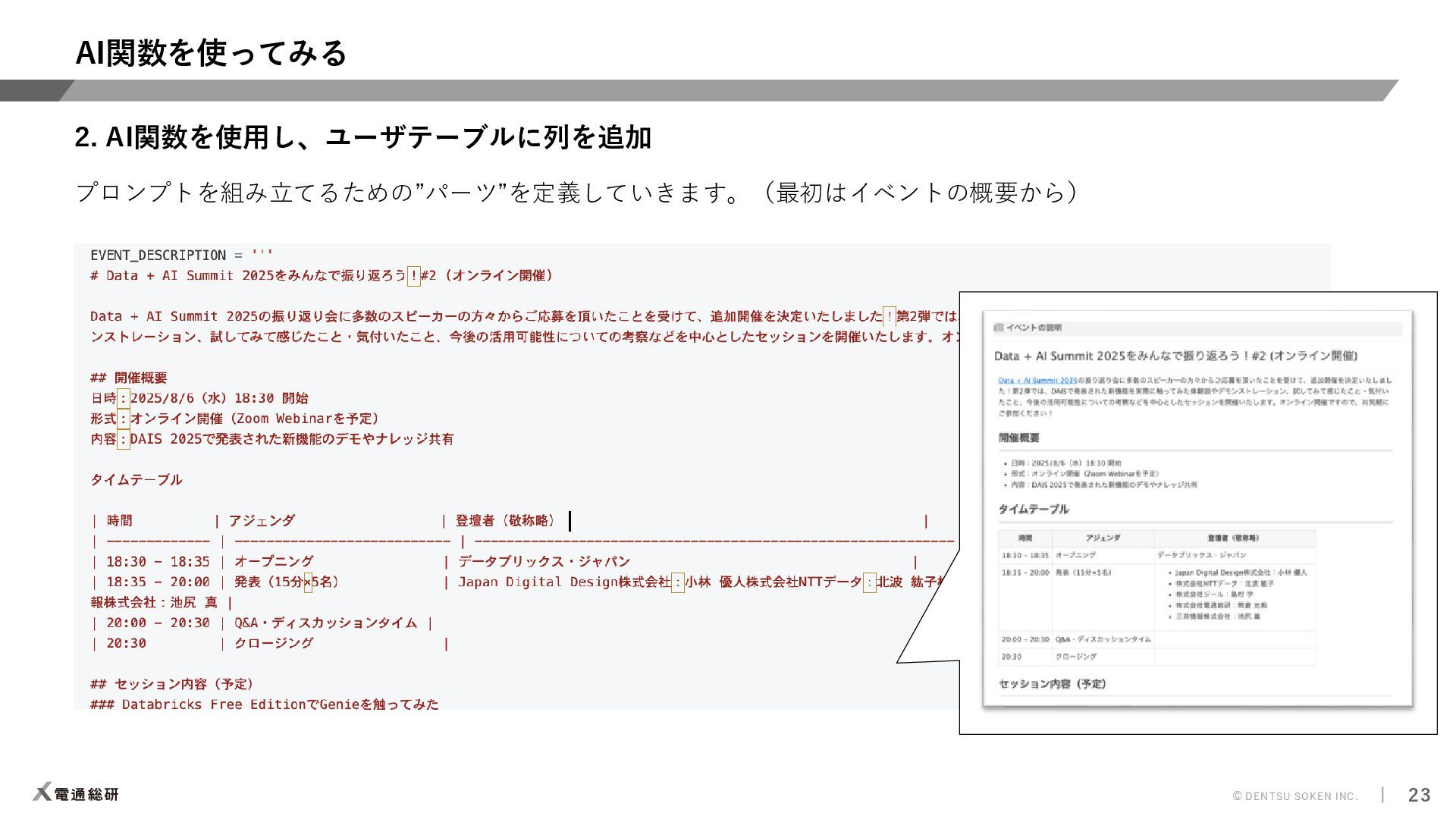Screen dimensions: 1456x819
Task: Click Japan Digital Design株式会社 in the code row
Action: pos(564,582)
